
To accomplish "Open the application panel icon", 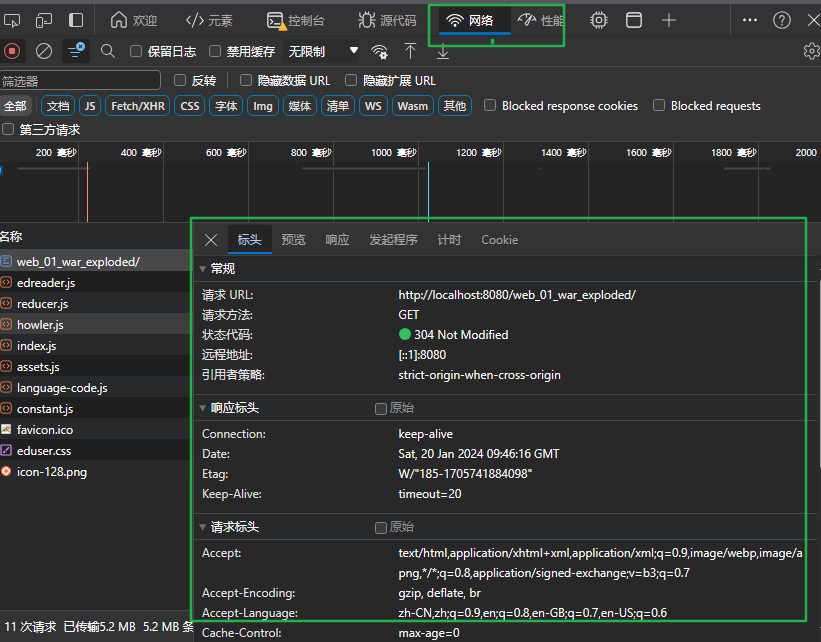I will pos(634,20).
